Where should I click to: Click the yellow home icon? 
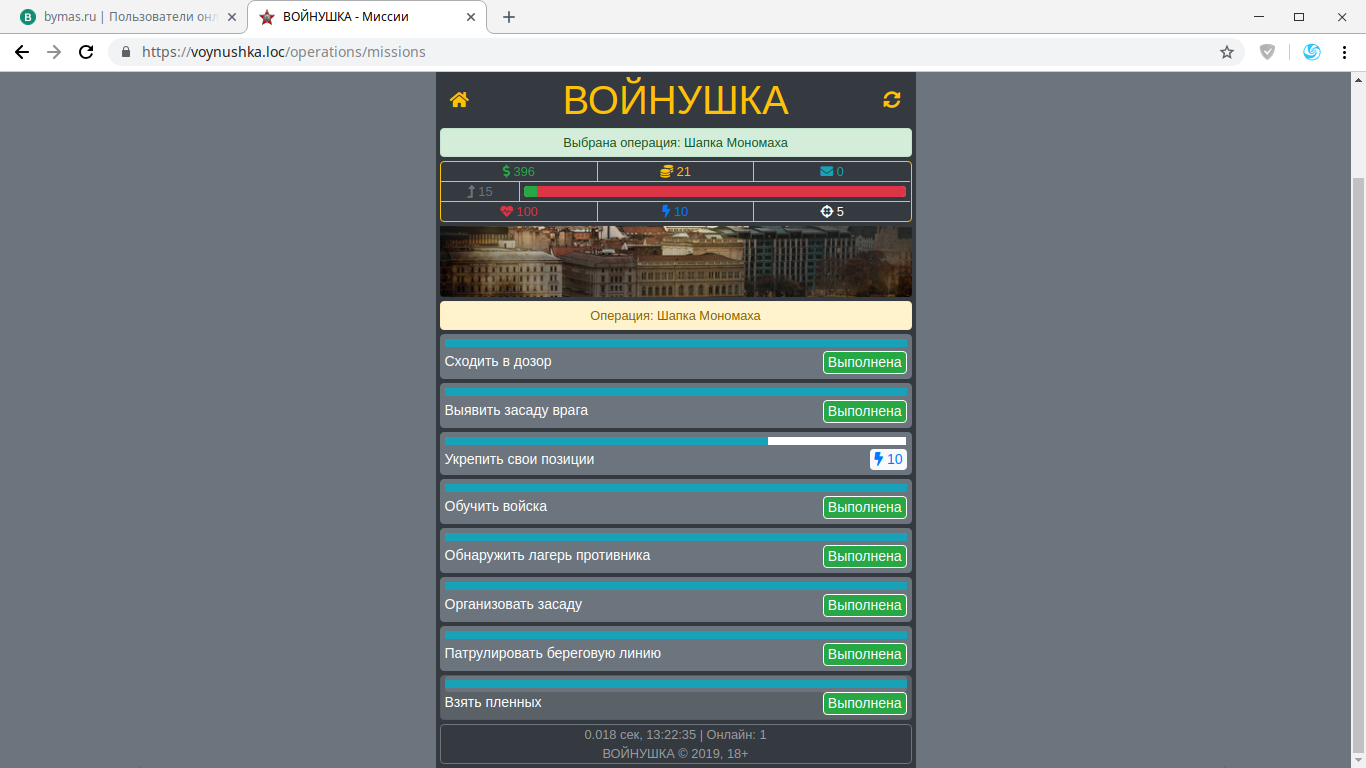[459, 99]
